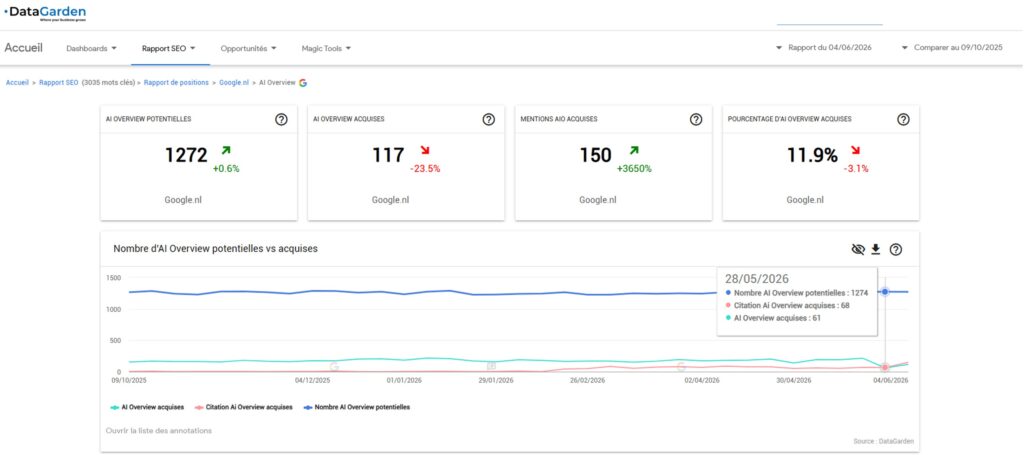Click Rapport SEO breadcrumb link
Viewport: 1024px width, 455px height.
(x=59, y=83)
